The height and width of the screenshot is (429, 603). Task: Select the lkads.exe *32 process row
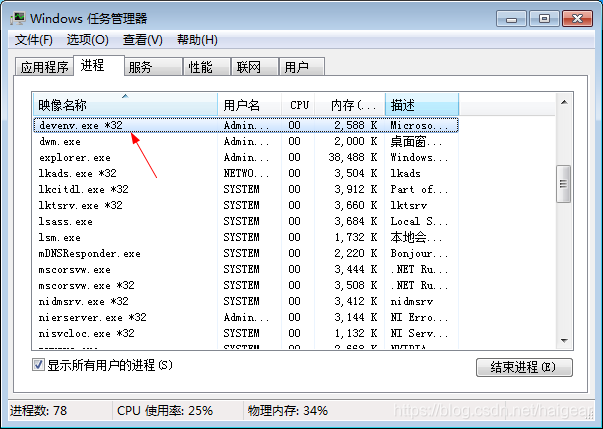pyautogui.click(x=246, y=173)
